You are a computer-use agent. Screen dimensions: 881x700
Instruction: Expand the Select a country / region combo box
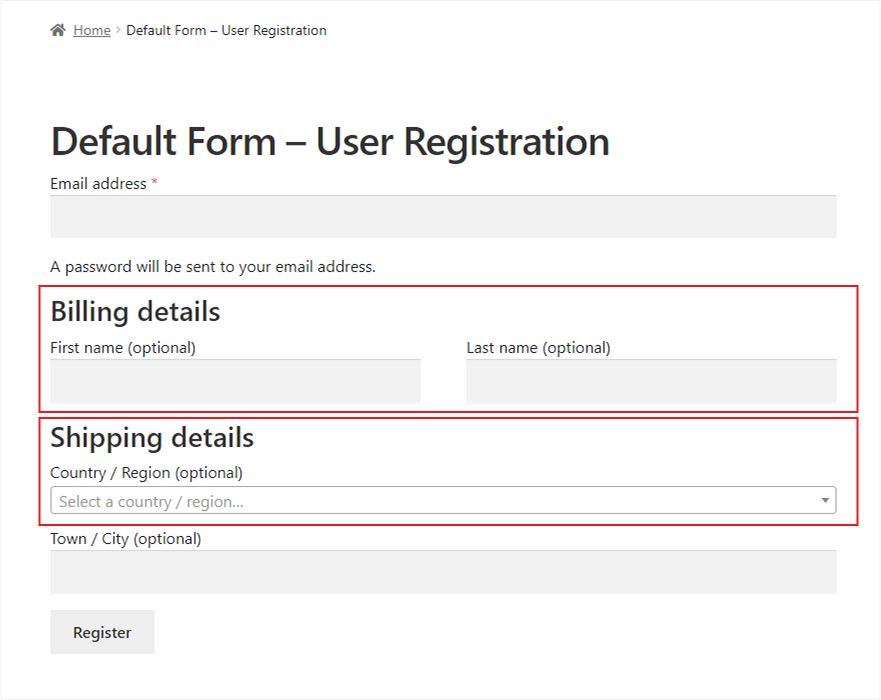click(442, 500)
